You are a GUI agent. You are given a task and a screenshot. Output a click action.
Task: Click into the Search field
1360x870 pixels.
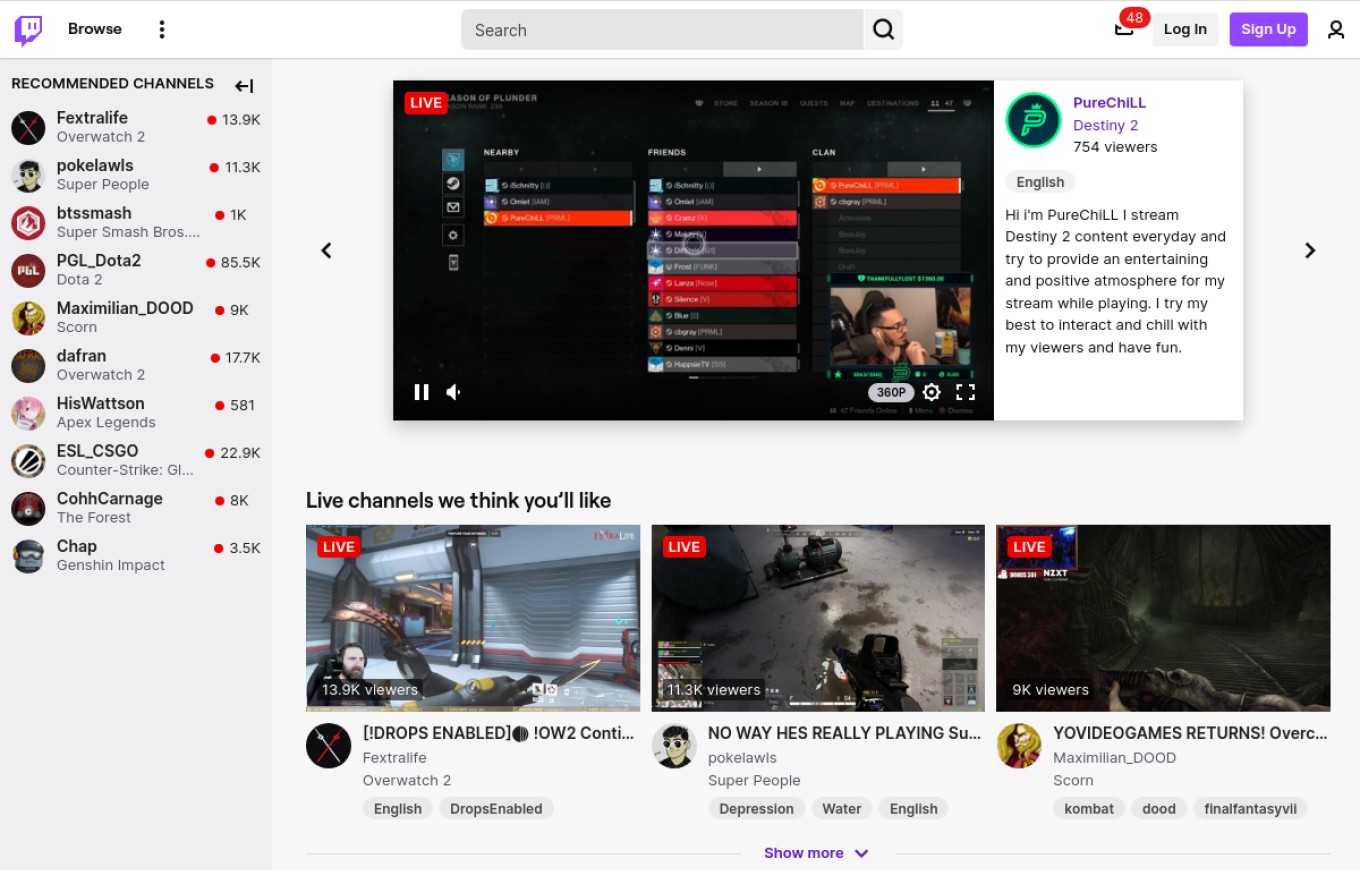(x=660, y=30)
